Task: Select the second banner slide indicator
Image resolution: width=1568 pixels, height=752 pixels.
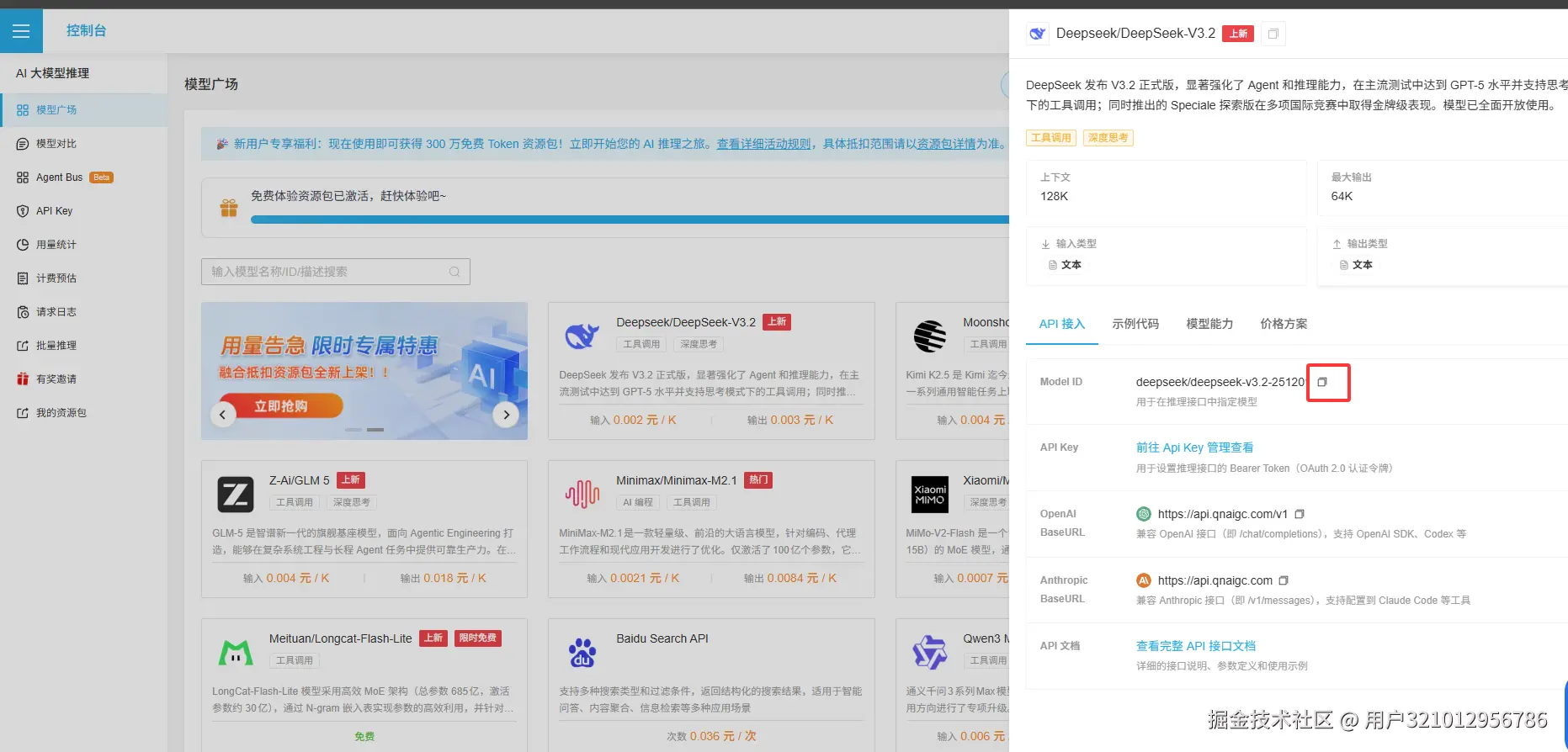Action: 375,430
